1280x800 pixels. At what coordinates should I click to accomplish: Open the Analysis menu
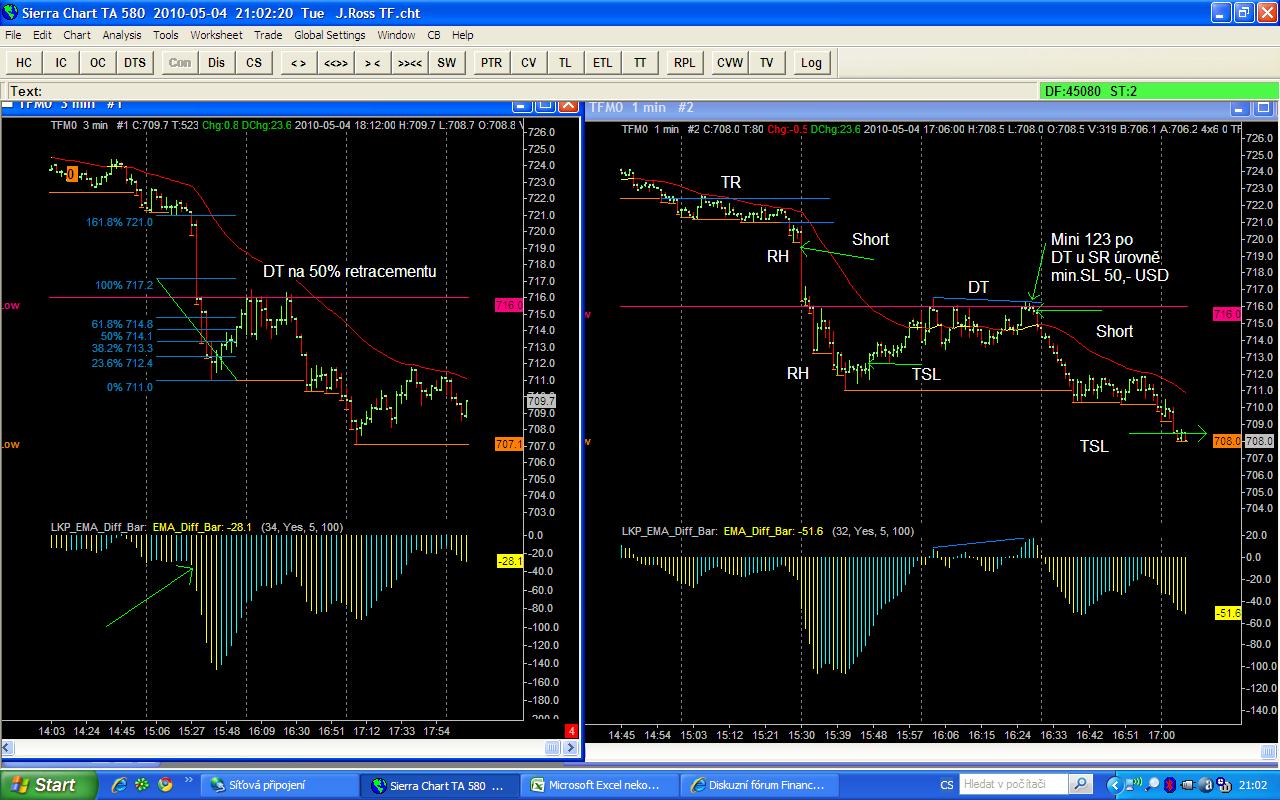pyautogui.click(x=122, y=35)
